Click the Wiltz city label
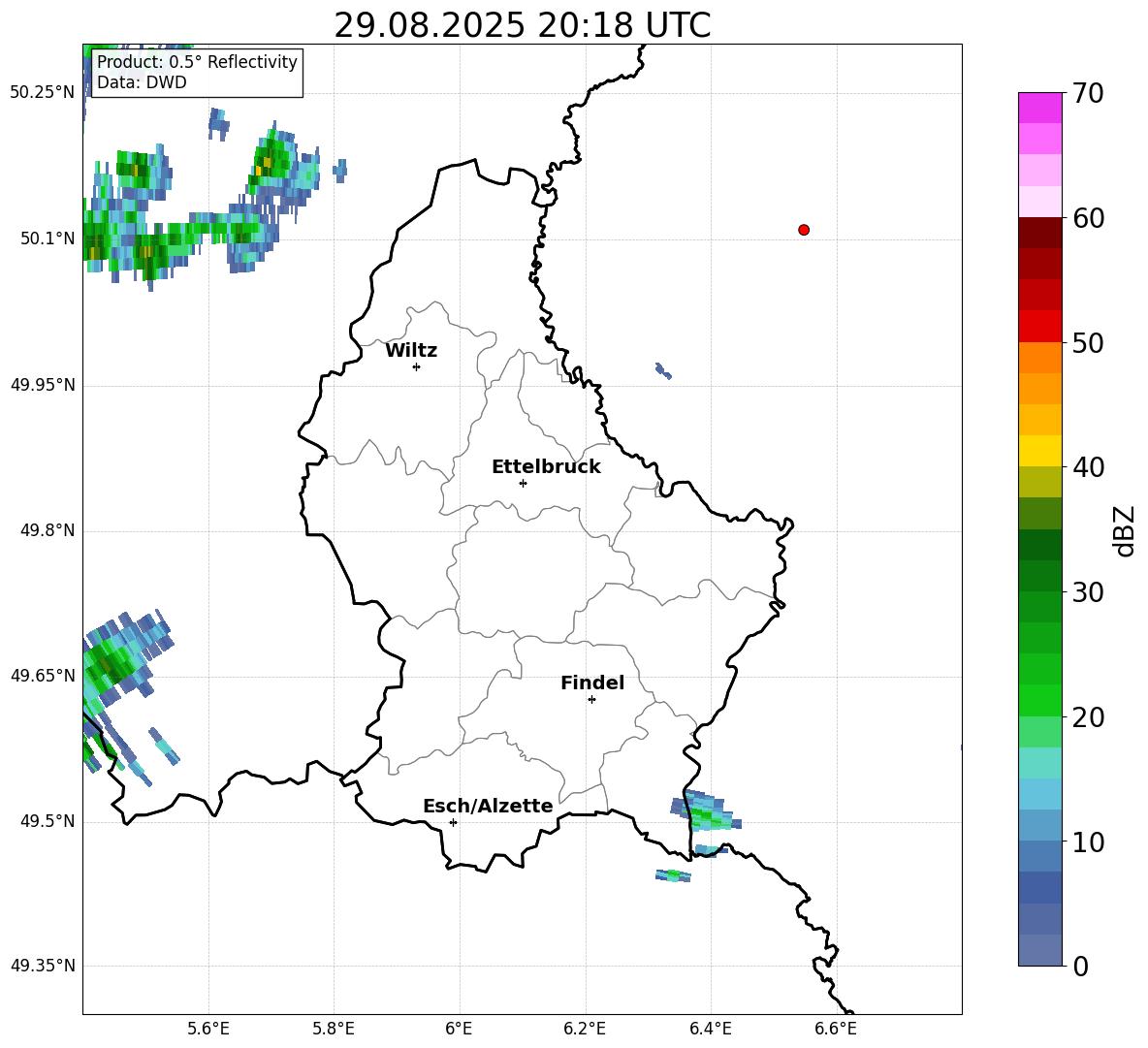This screenshot has height=1048, width=1148. click(x=411, y=350)
